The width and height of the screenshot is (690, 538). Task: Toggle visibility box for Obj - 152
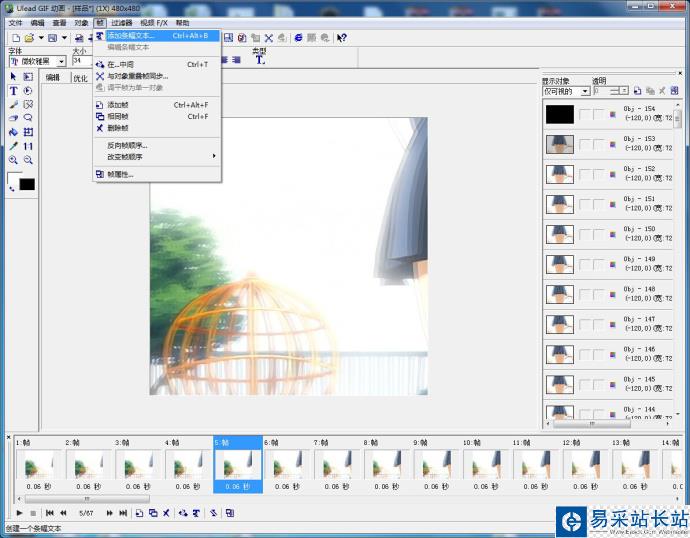tap(585, 175)
